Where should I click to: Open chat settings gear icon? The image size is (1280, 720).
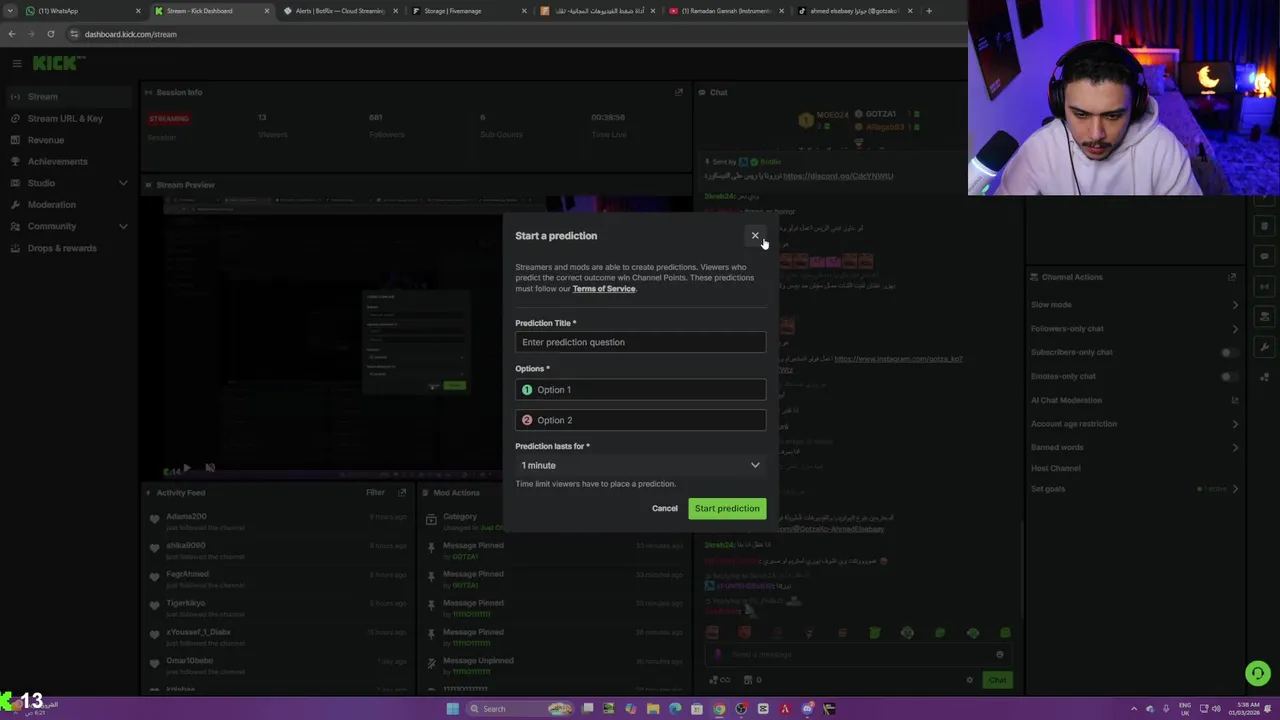click(969, 680)
